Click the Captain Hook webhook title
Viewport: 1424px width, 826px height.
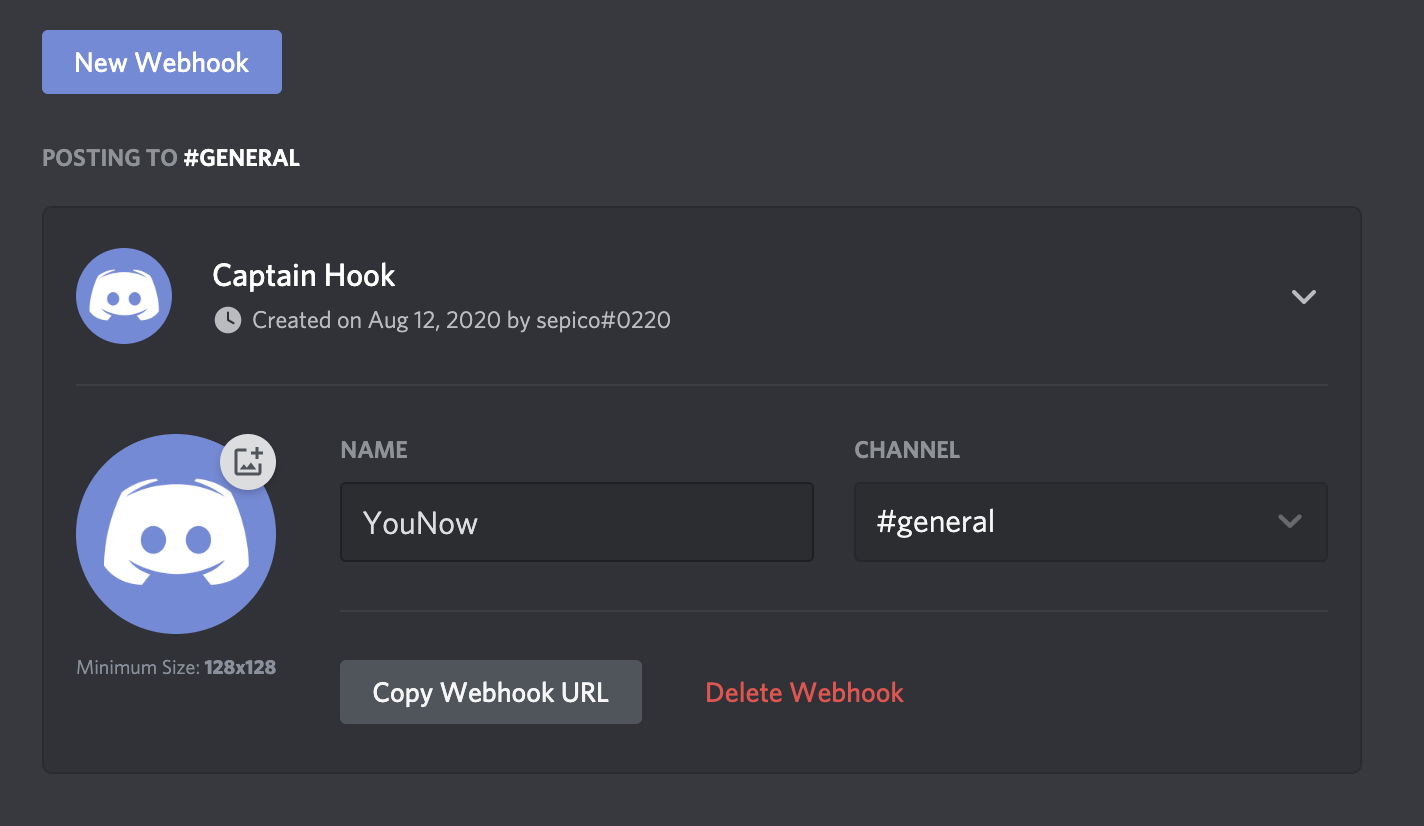[304, 275]
